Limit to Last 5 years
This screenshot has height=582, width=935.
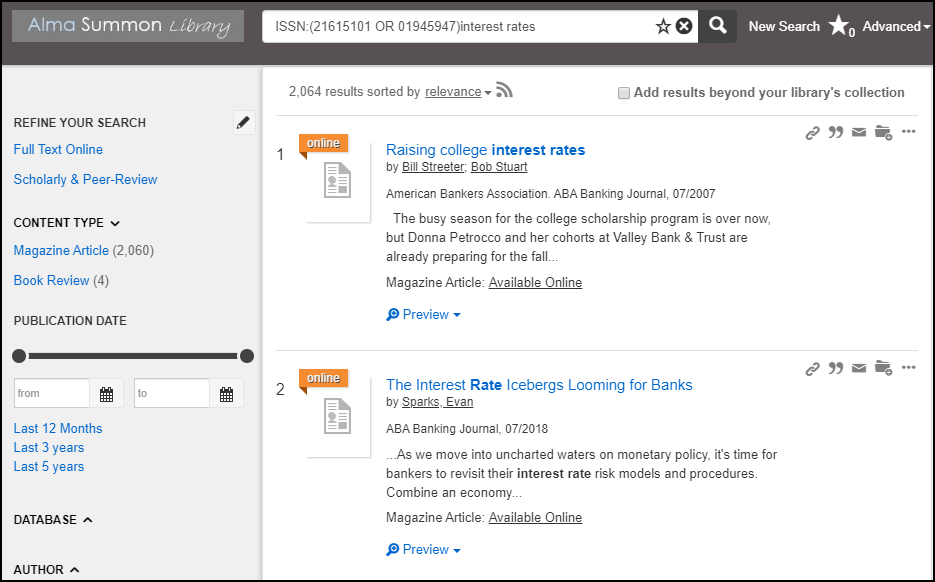tap(49, 466)
